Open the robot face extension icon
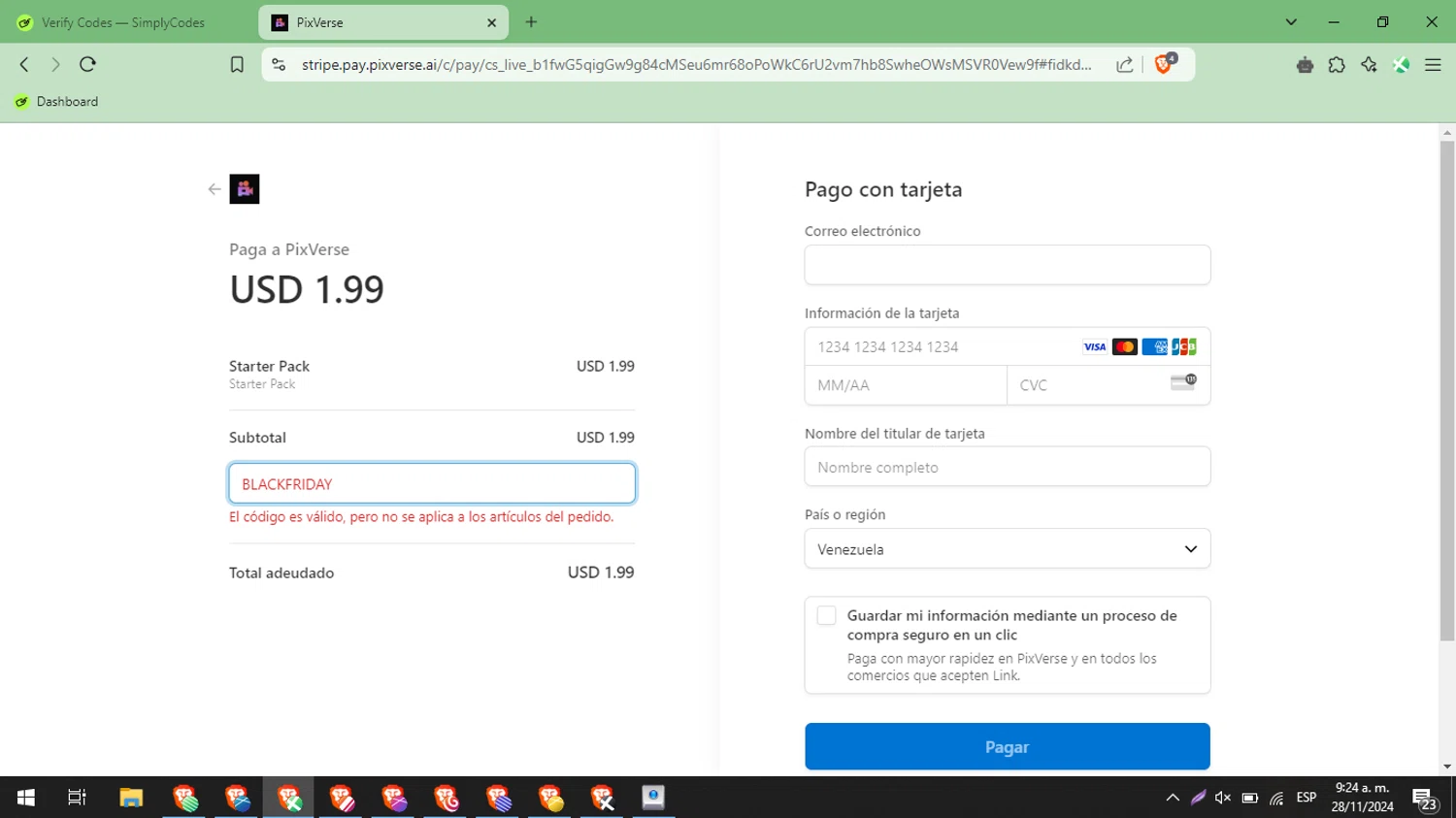 tap(1305, 64)
